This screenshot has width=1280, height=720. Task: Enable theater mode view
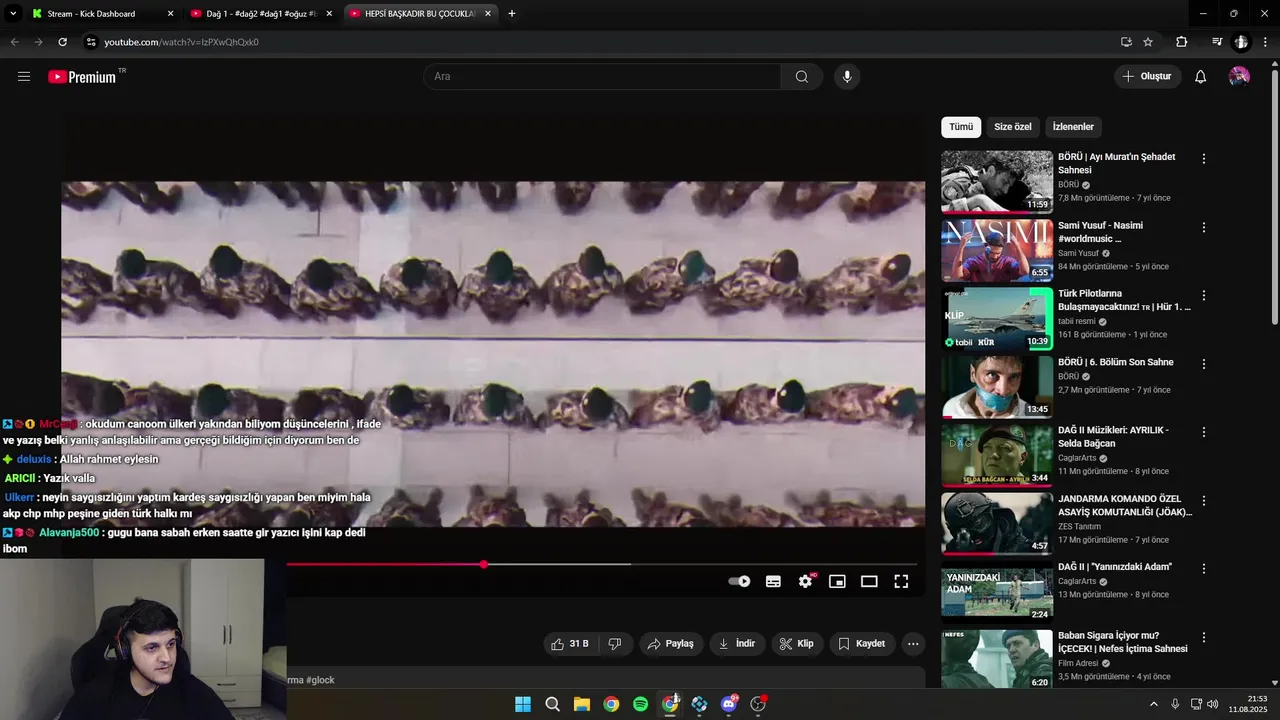pos(869,581)
